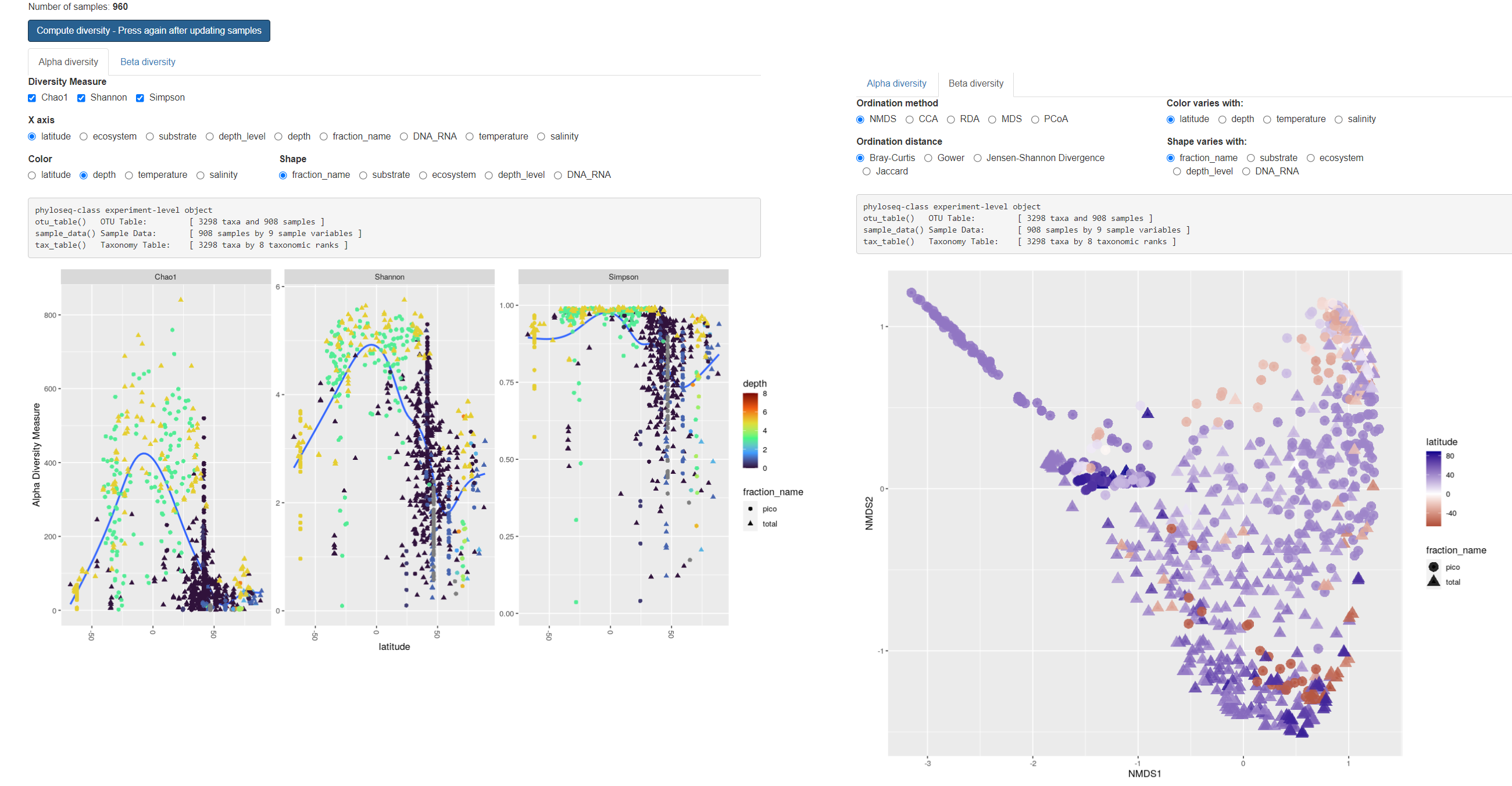The height and width of the screenshot is (786, 1512).
Task: Select DNA_RNA under Shape varies with
Action: tap(1246, 172)
